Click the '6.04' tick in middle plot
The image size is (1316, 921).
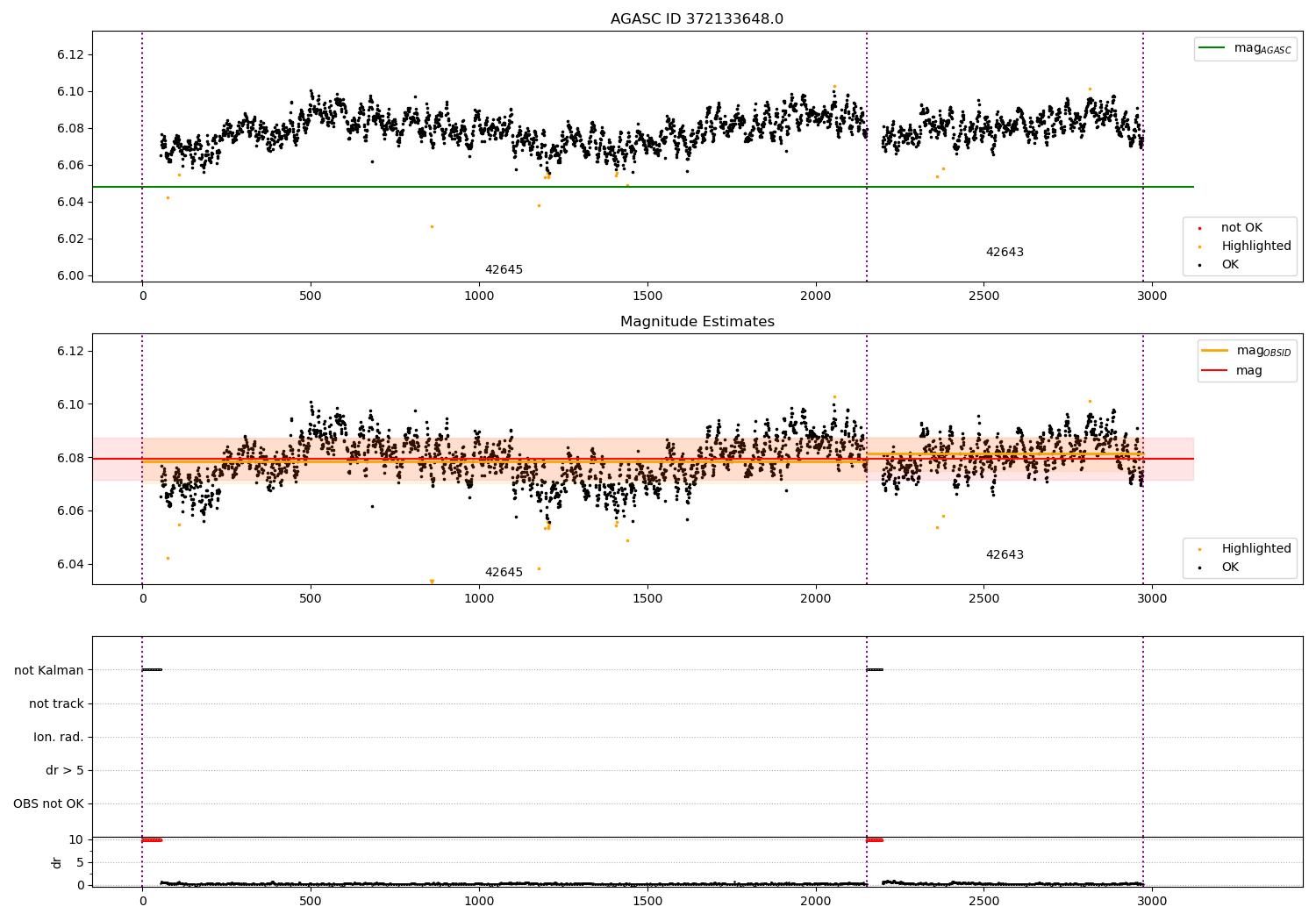70,565
